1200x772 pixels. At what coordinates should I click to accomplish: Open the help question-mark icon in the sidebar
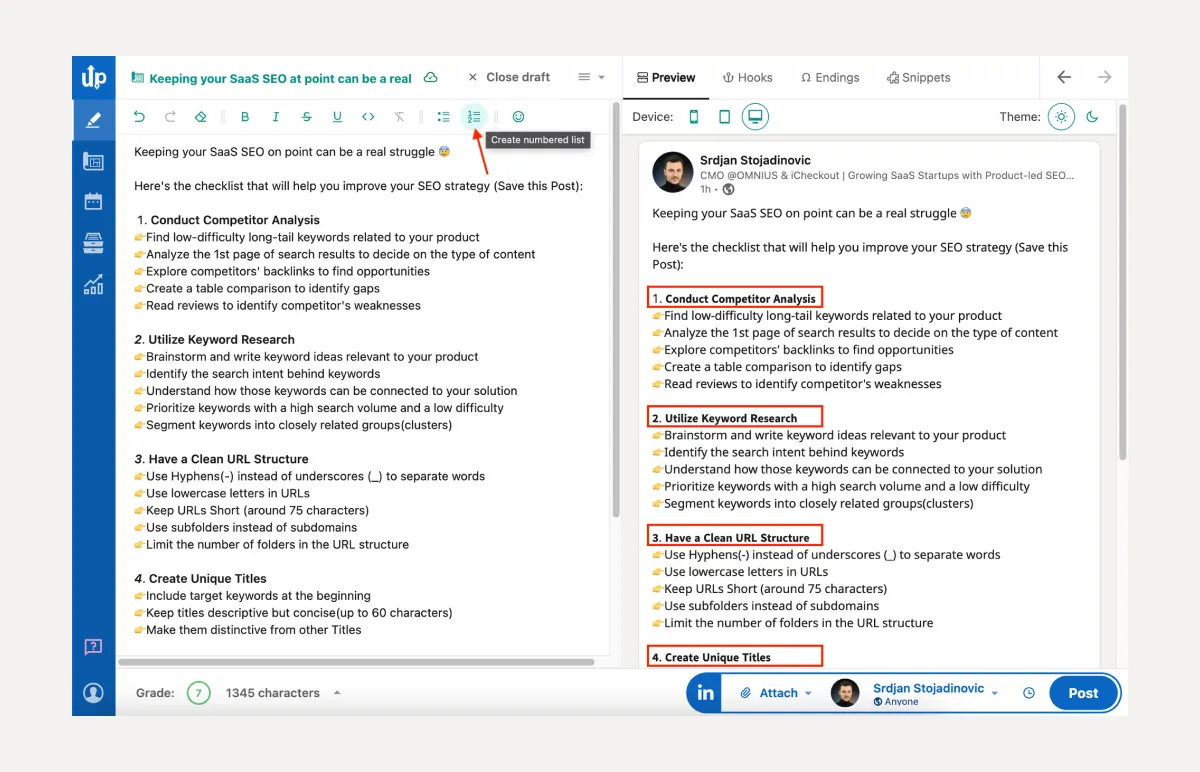tap(93, 647)
